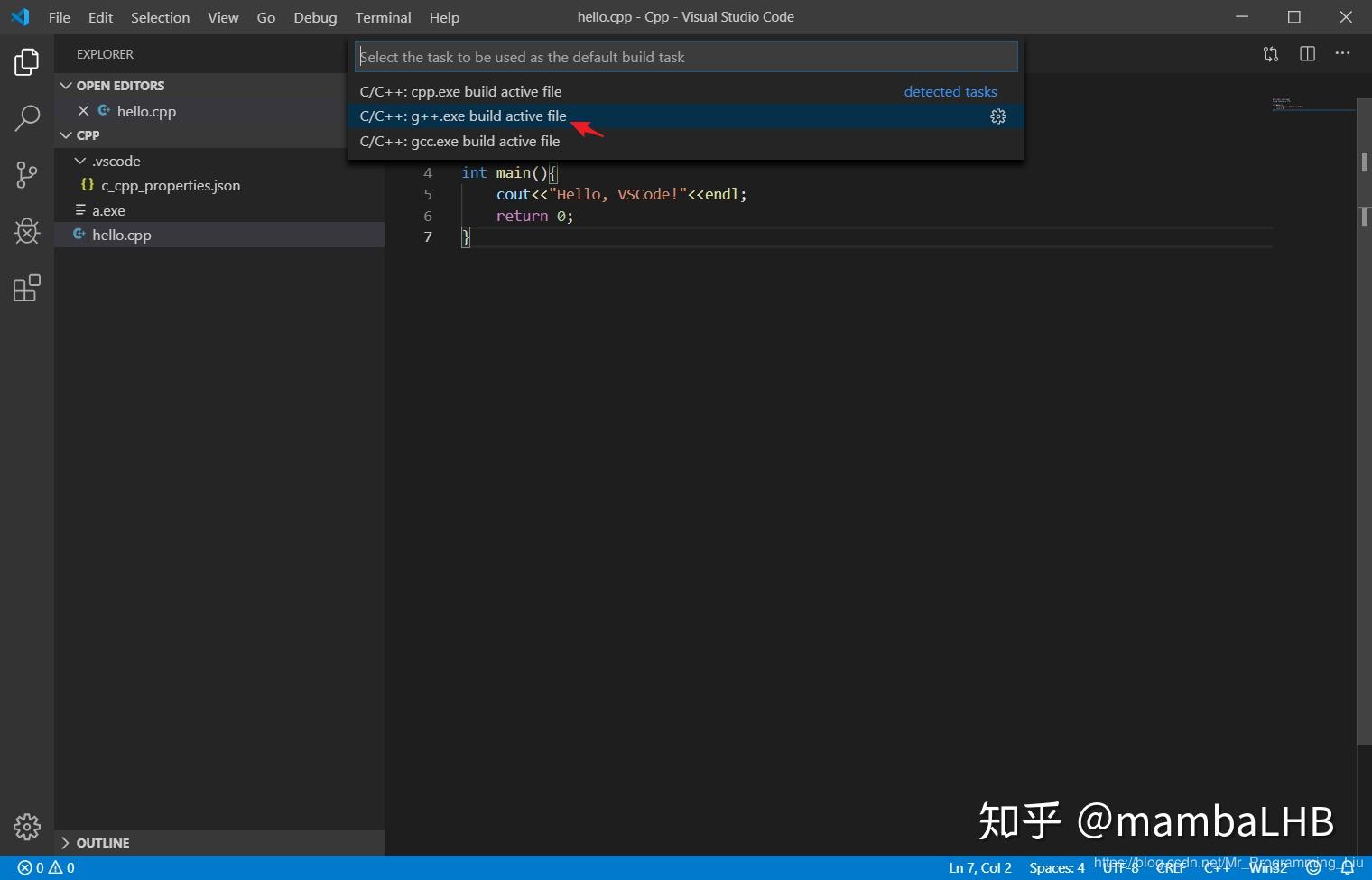Screen dimensions: 1372x880
Task: Open Source Control from the activity bar
Action: coord(26,174)
